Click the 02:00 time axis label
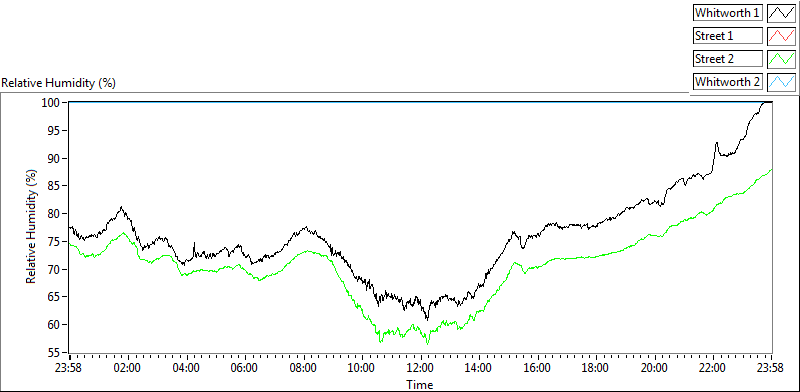Screen dimensions: 800x392 [128, 367]
